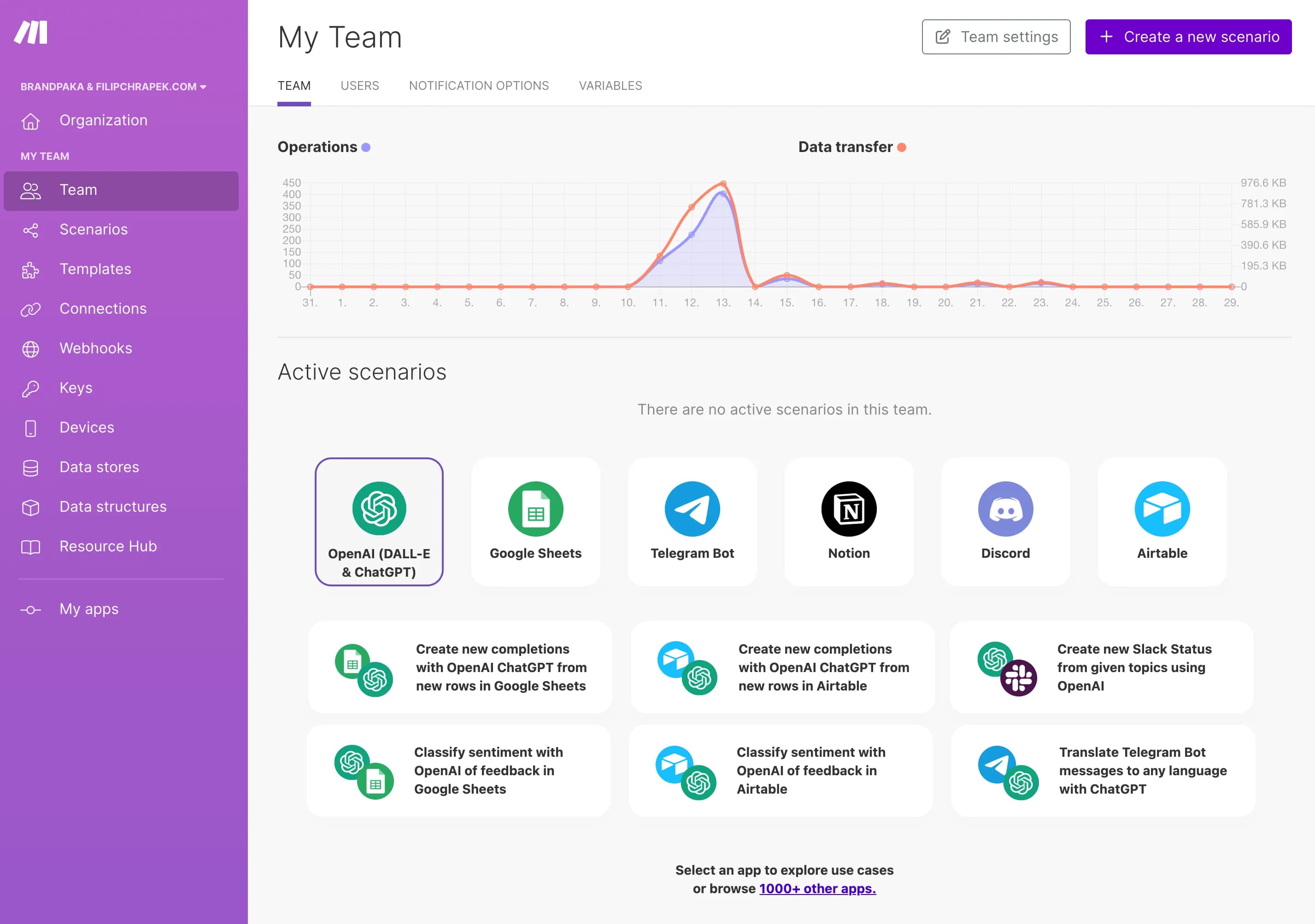Click the plus icon on Create a new scenario

1106,37
